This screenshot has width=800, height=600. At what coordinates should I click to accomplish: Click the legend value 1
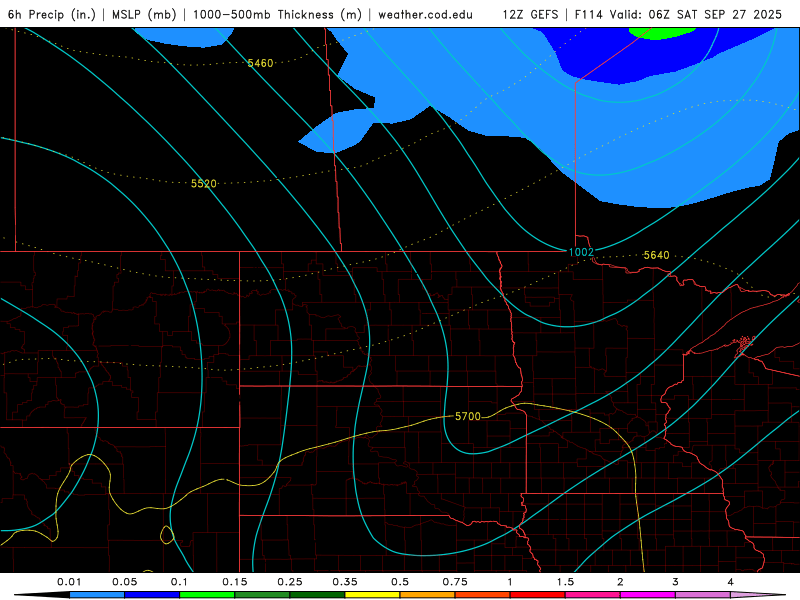click(510, 582)
